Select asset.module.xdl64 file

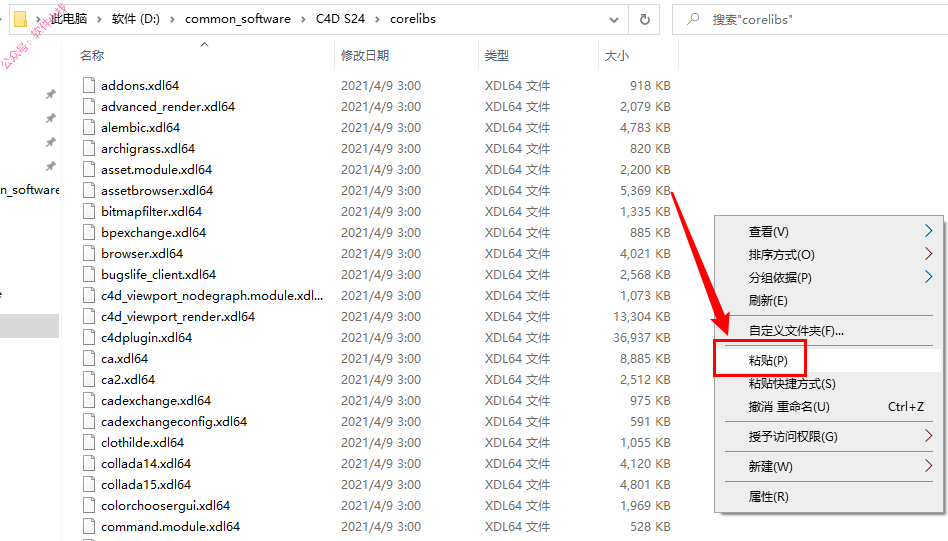click(x=156, y=170)
